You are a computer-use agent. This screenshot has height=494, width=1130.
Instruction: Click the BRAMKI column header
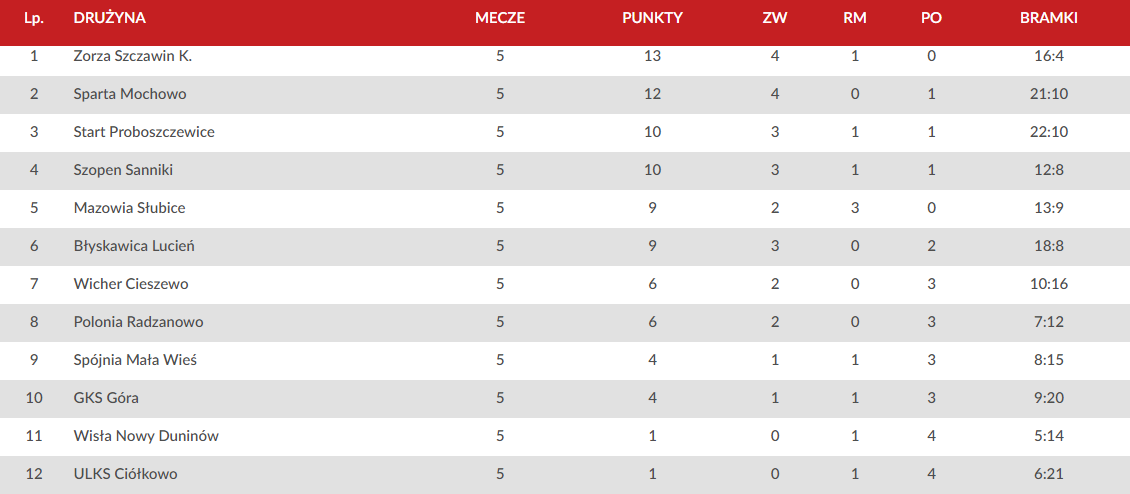tap(1049, 19)
